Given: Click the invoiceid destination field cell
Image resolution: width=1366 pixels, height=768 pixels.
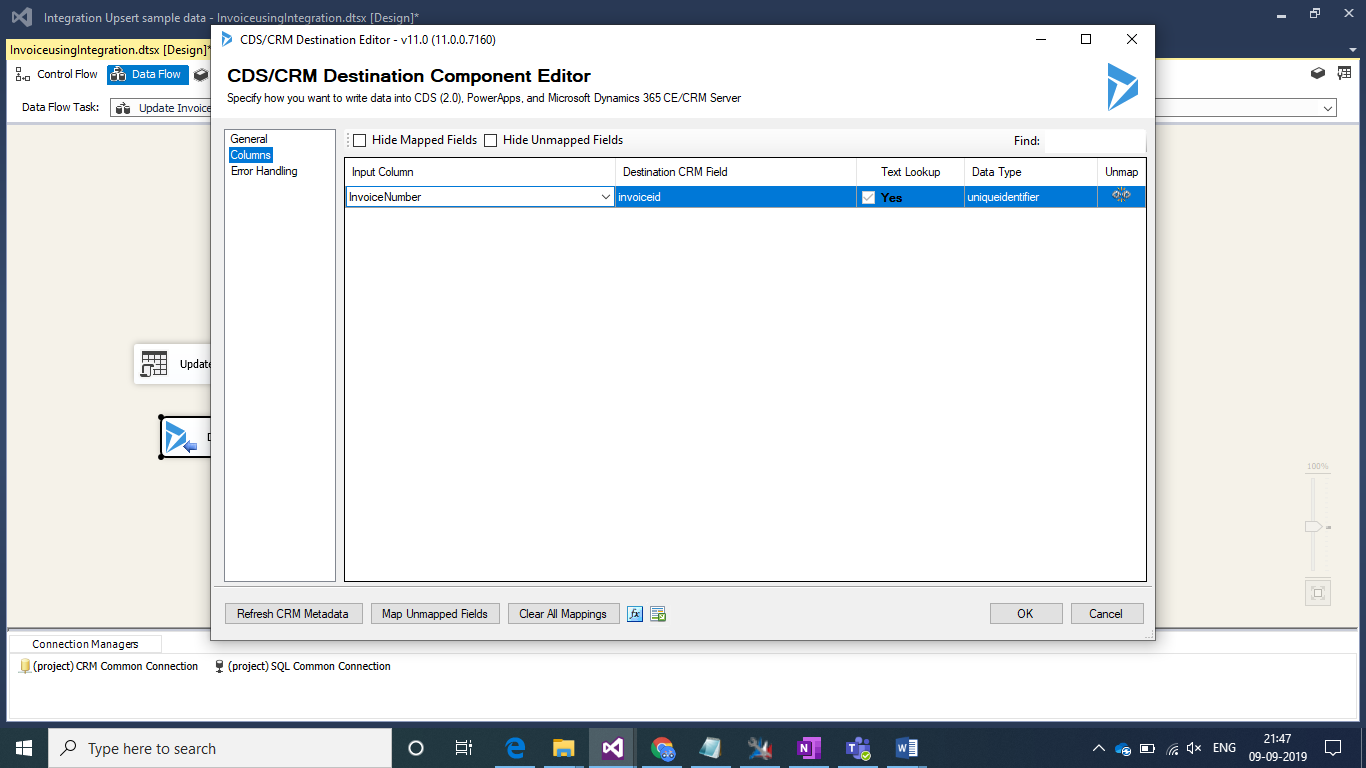Looking at the screenshot, I should click(736, 197).
